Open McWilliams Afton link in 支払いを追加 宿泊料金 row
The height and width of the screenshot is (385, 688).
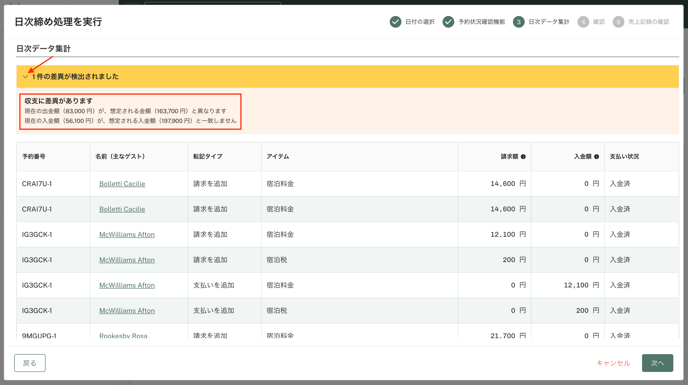(127, 285)
